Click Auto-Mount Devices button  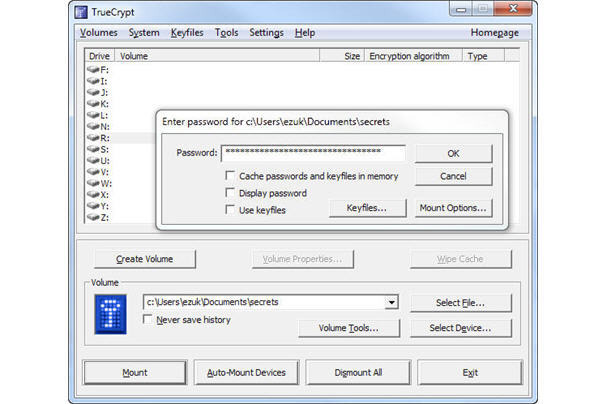click(x=246, y=372)
